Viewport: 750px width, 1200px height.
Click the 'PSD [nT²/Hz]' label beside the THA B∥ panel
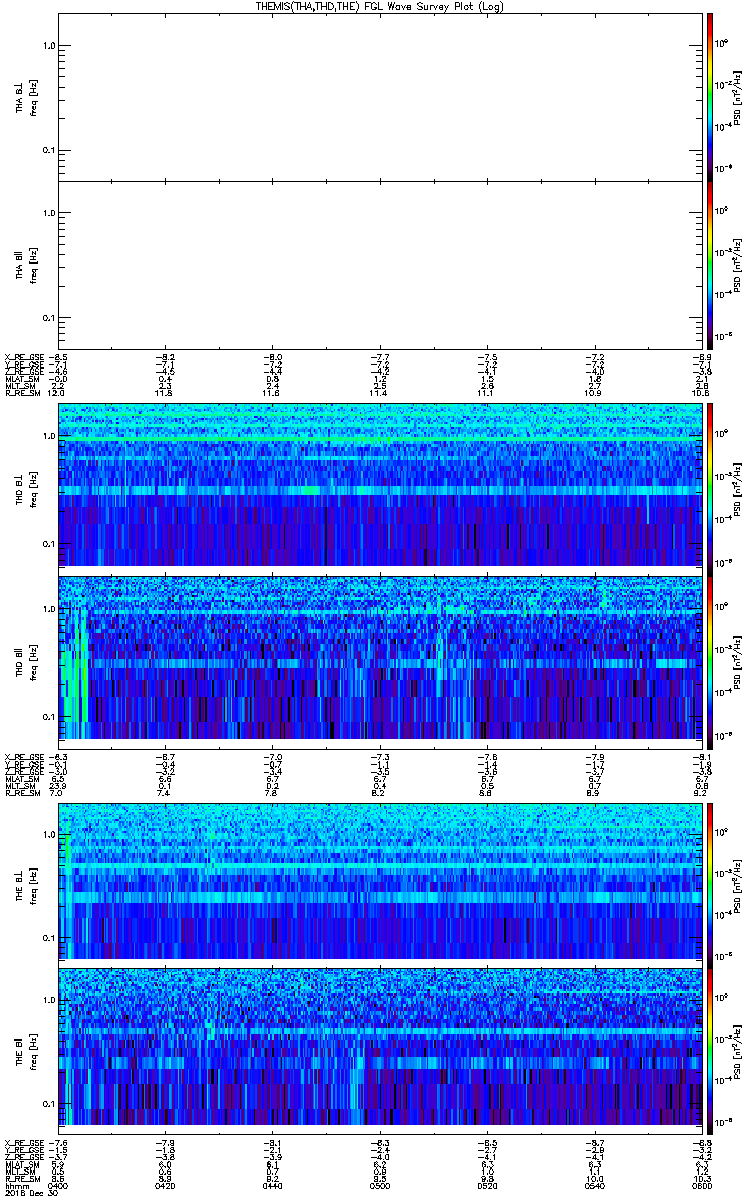coord(738,265)
